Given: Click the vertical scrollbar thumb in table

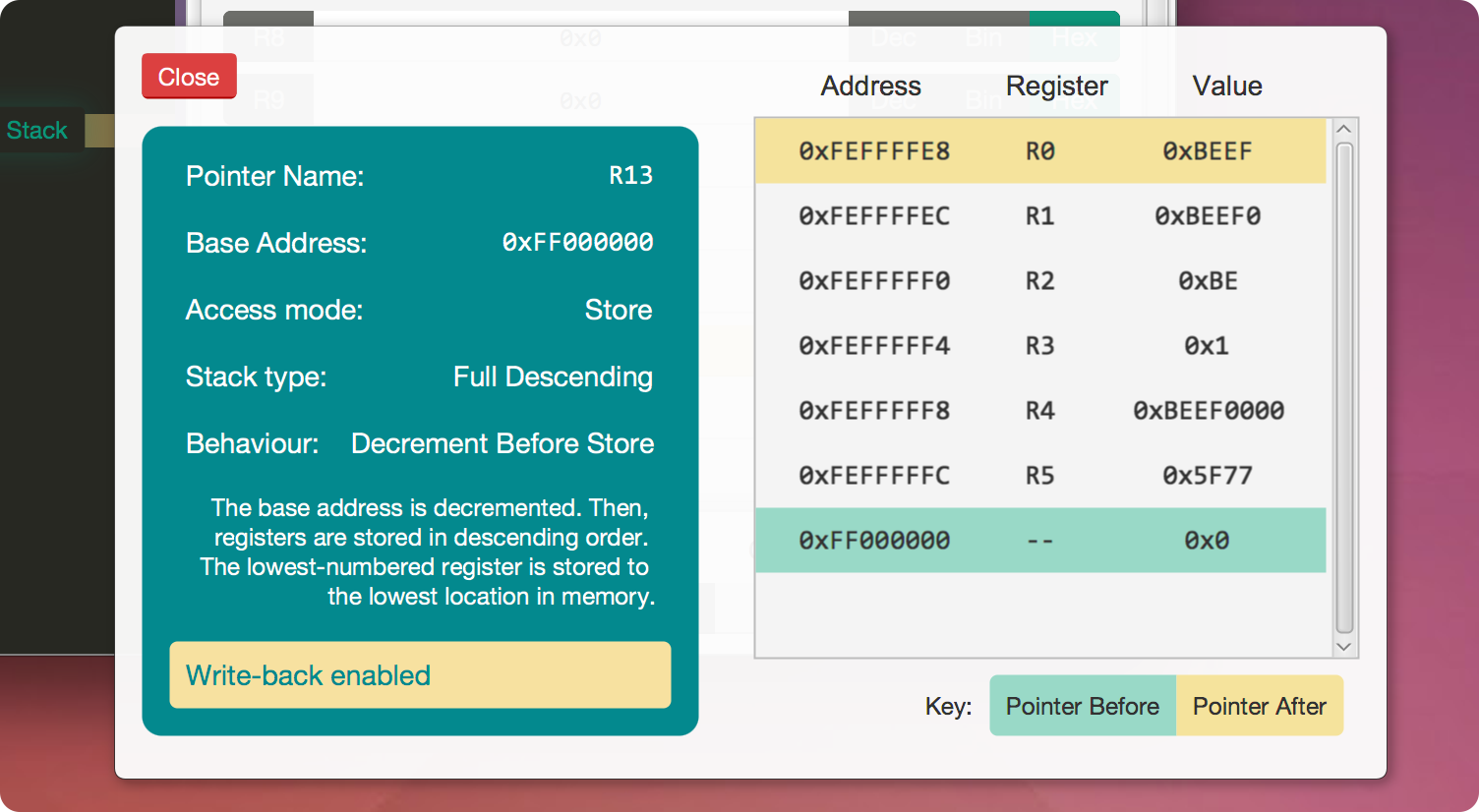Looking at the screenshot, I should 1344,388.
